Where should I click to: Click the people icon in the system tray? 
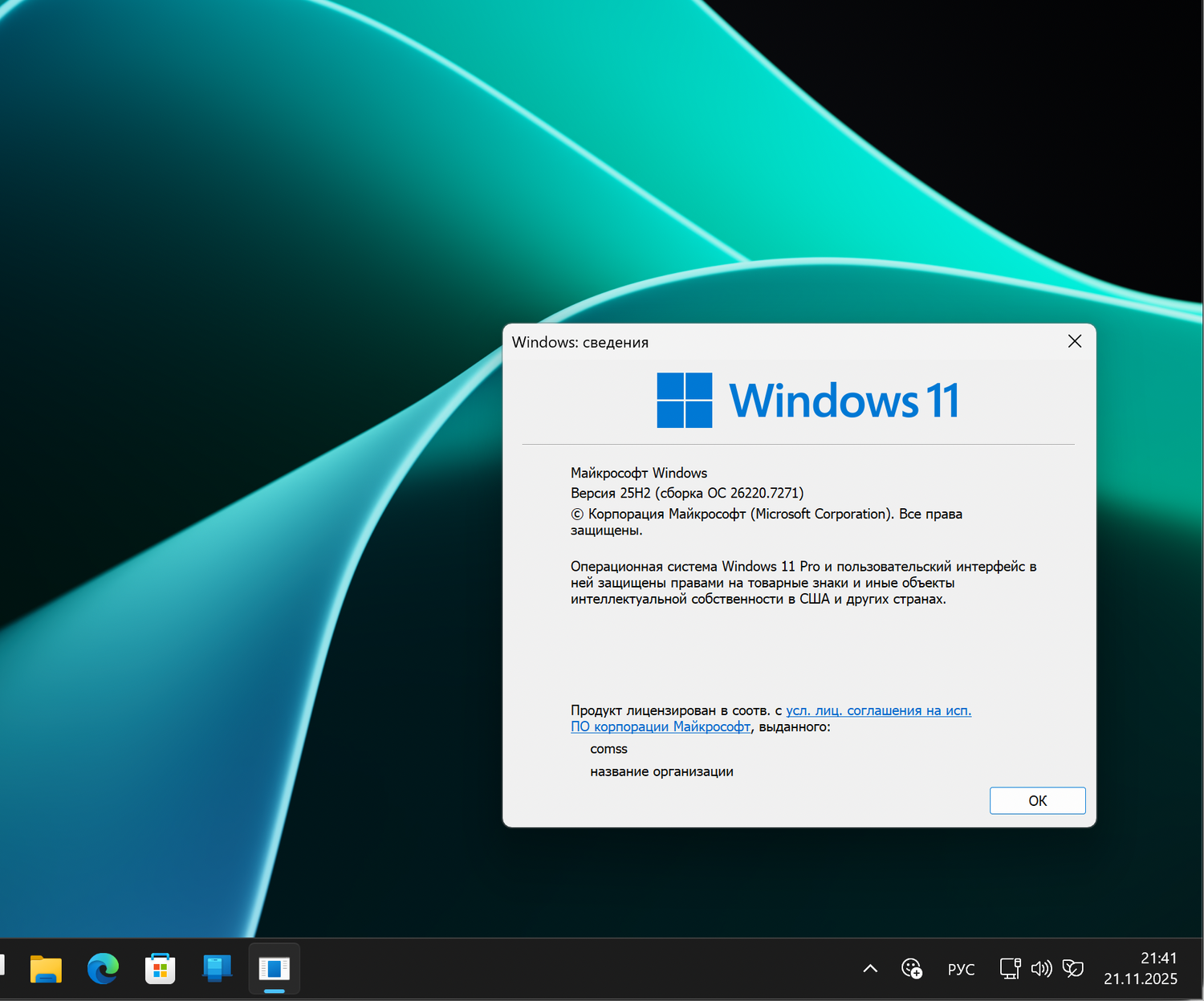(911, 969)
